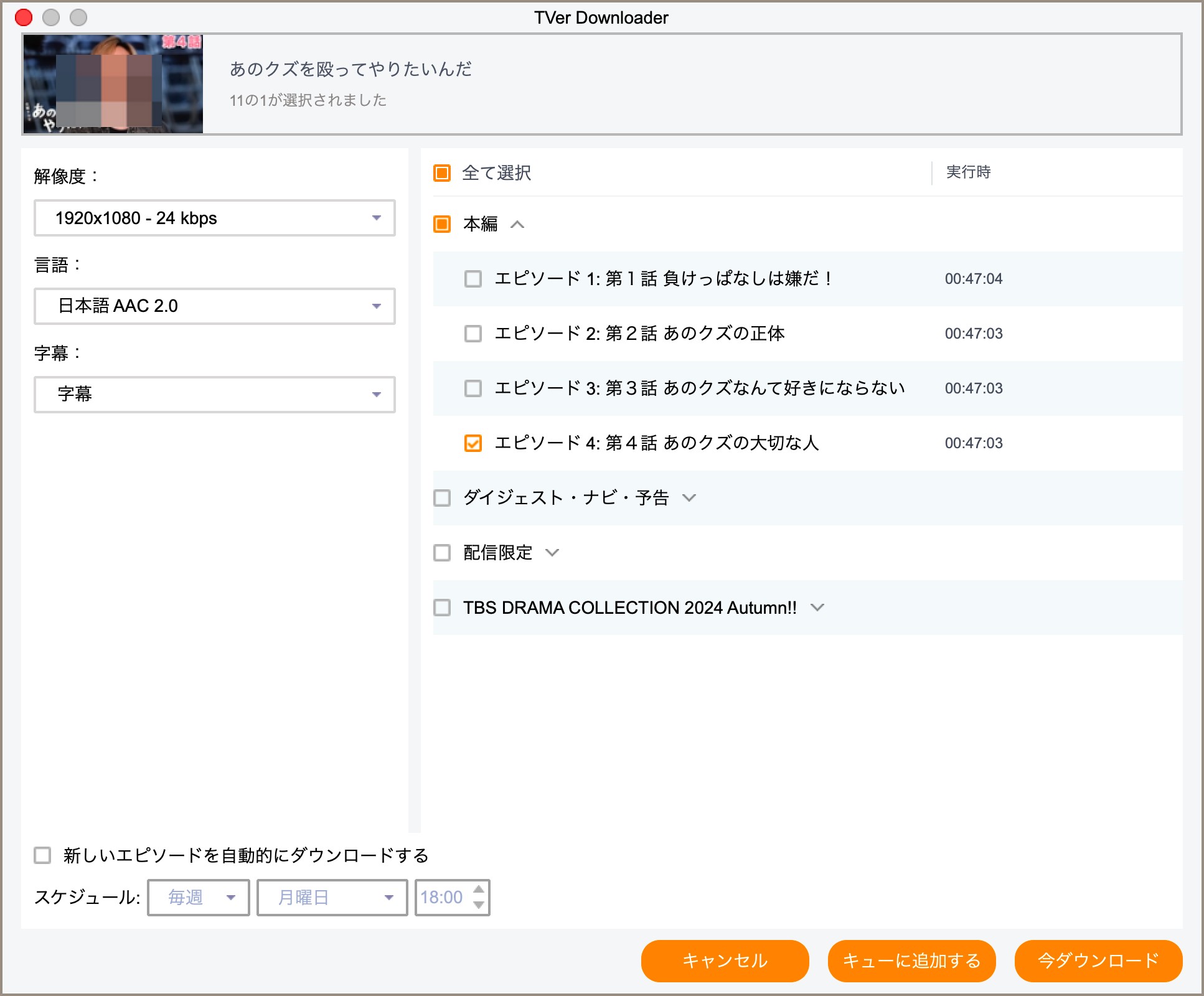This screenshot has height=996, width=1204.
Task: Open the 月曜日 weekday dropdown
Action: tap(332, 898)
